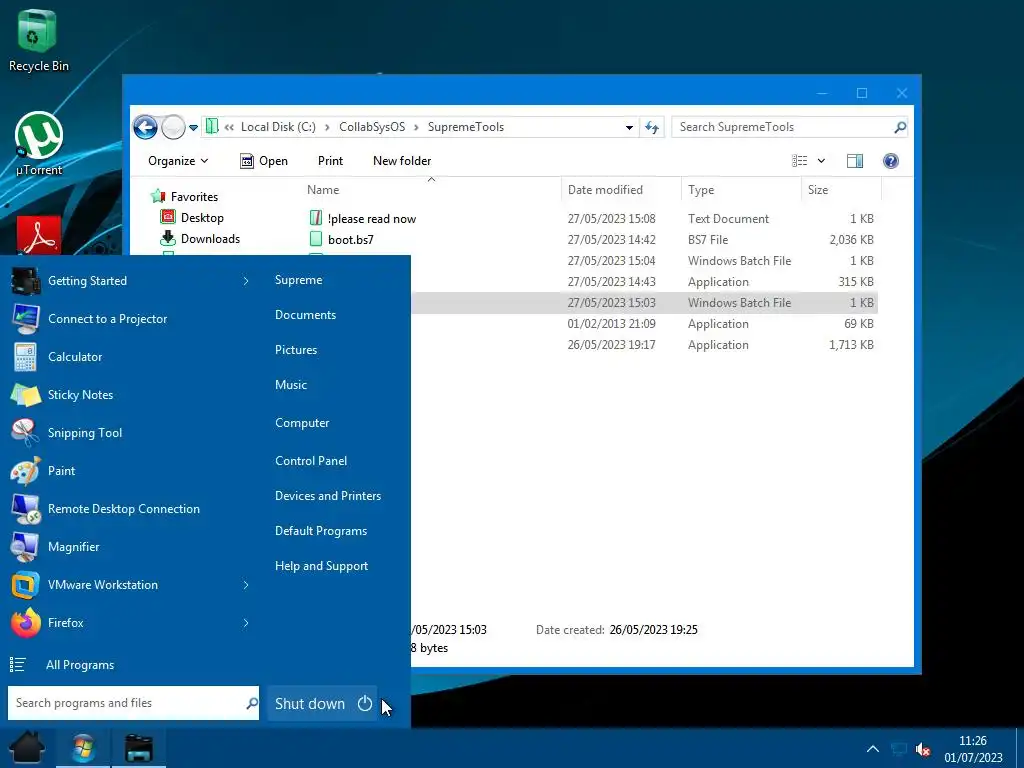Click the Explorer back arrow button

[146, 127]
